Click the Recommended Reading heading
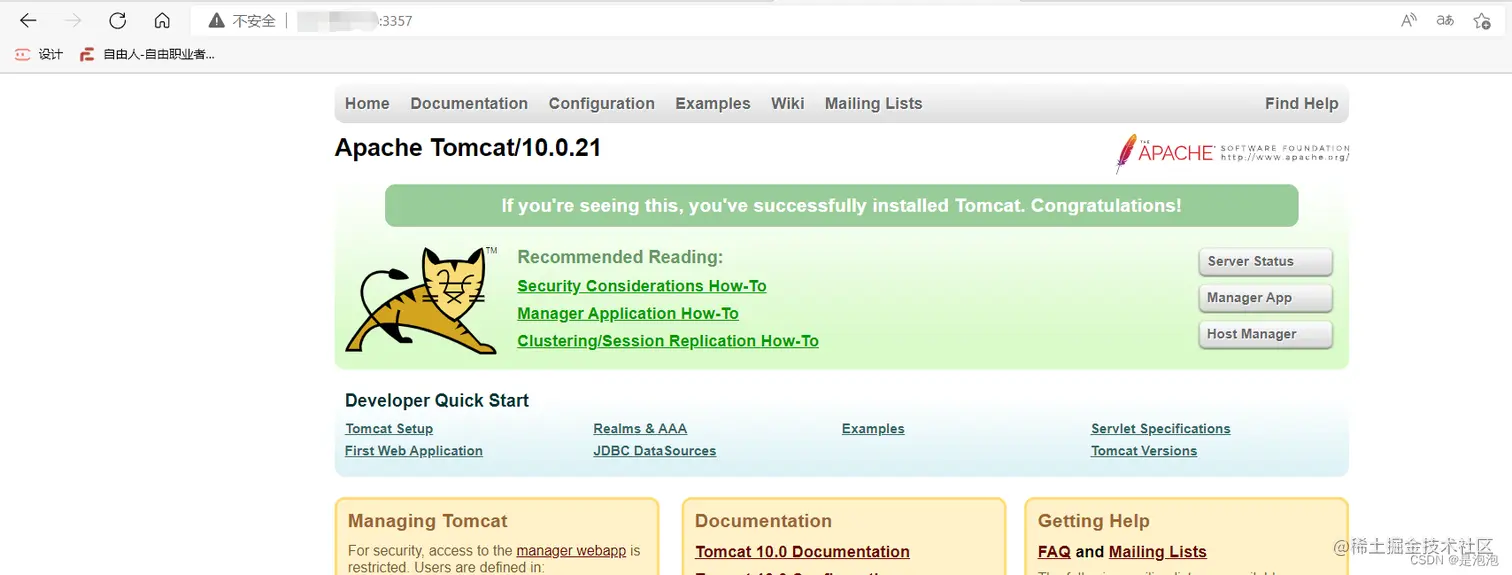Image resolution: width=1512 pixels, height=575 pixels. coord(620,257)
